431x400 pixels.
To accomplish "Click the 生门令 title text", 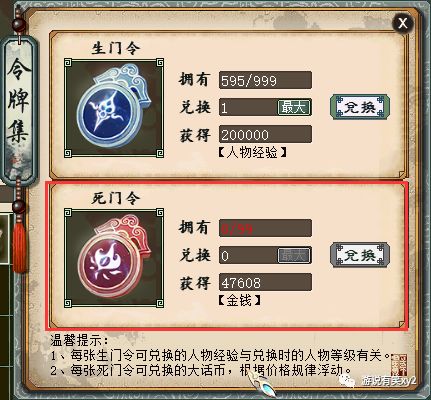I will [115, 48].
